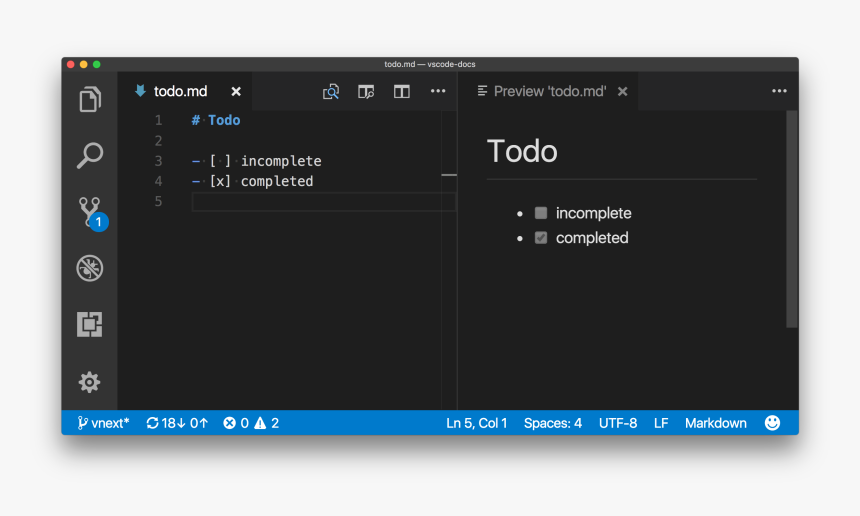
Task: Open the Explorer view in activity bar
Action: point(90,99)
